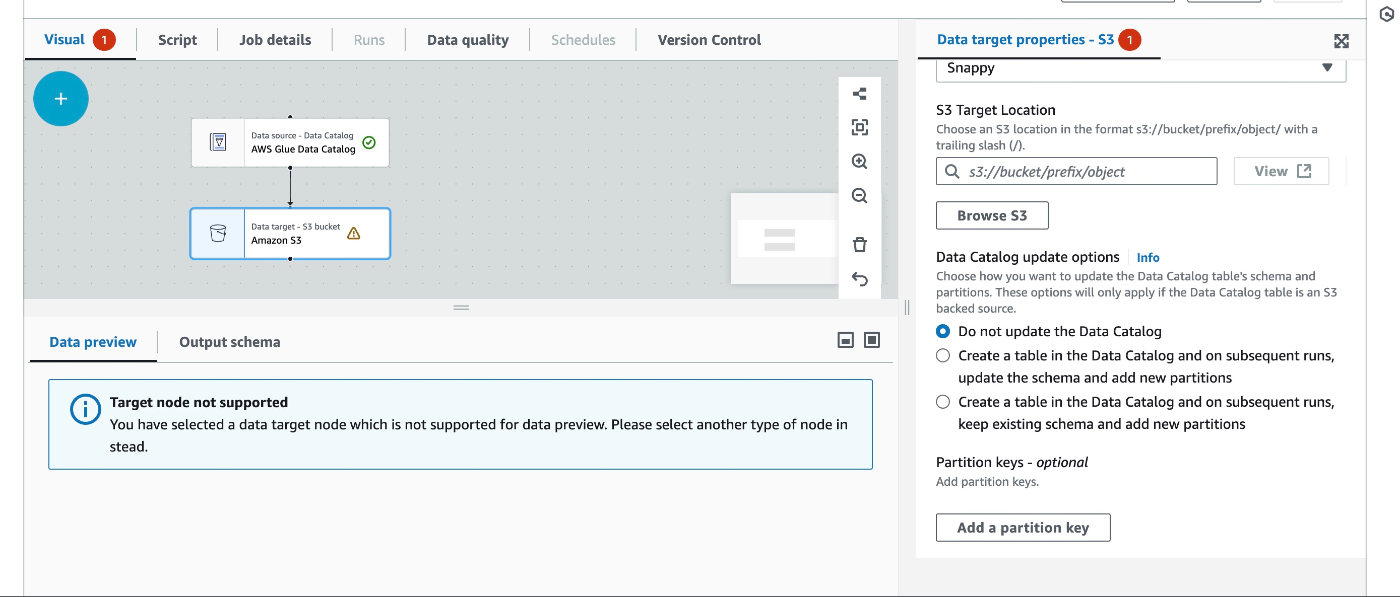The image size is (1400, 597).
Task: Zoom out of the canvas
Action: (859, 196)
